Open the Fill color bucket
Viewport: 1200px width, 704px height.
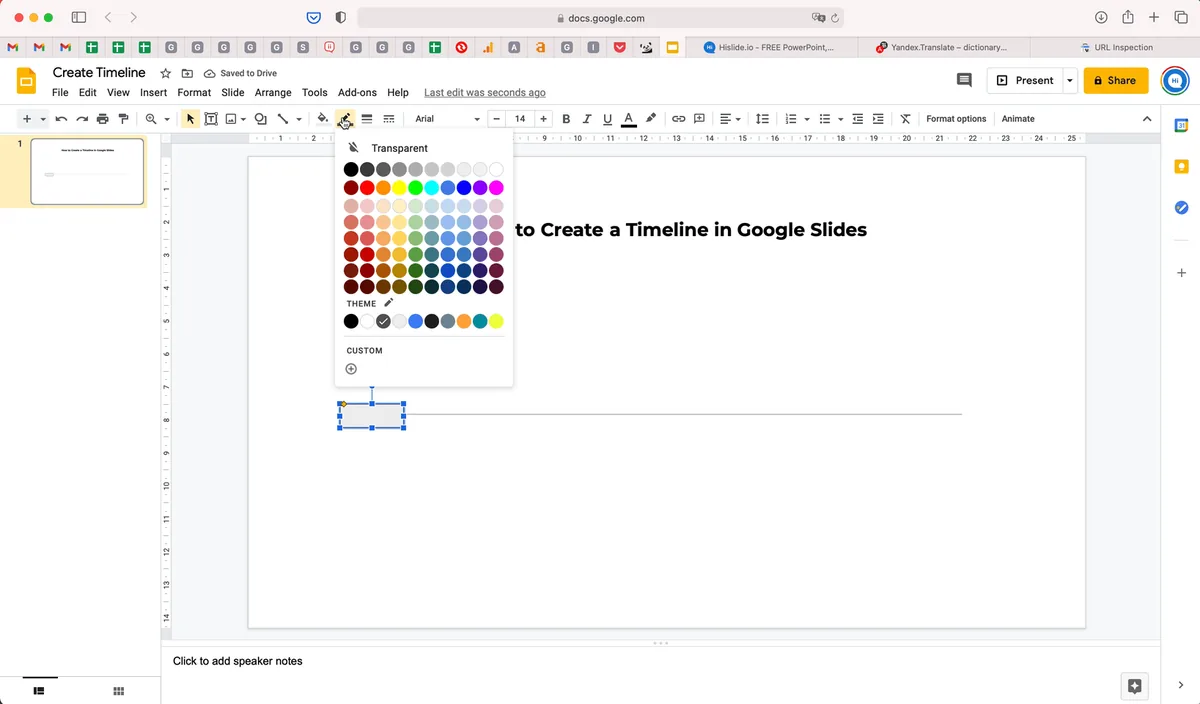pyautogui.click(x=323, y=119)
